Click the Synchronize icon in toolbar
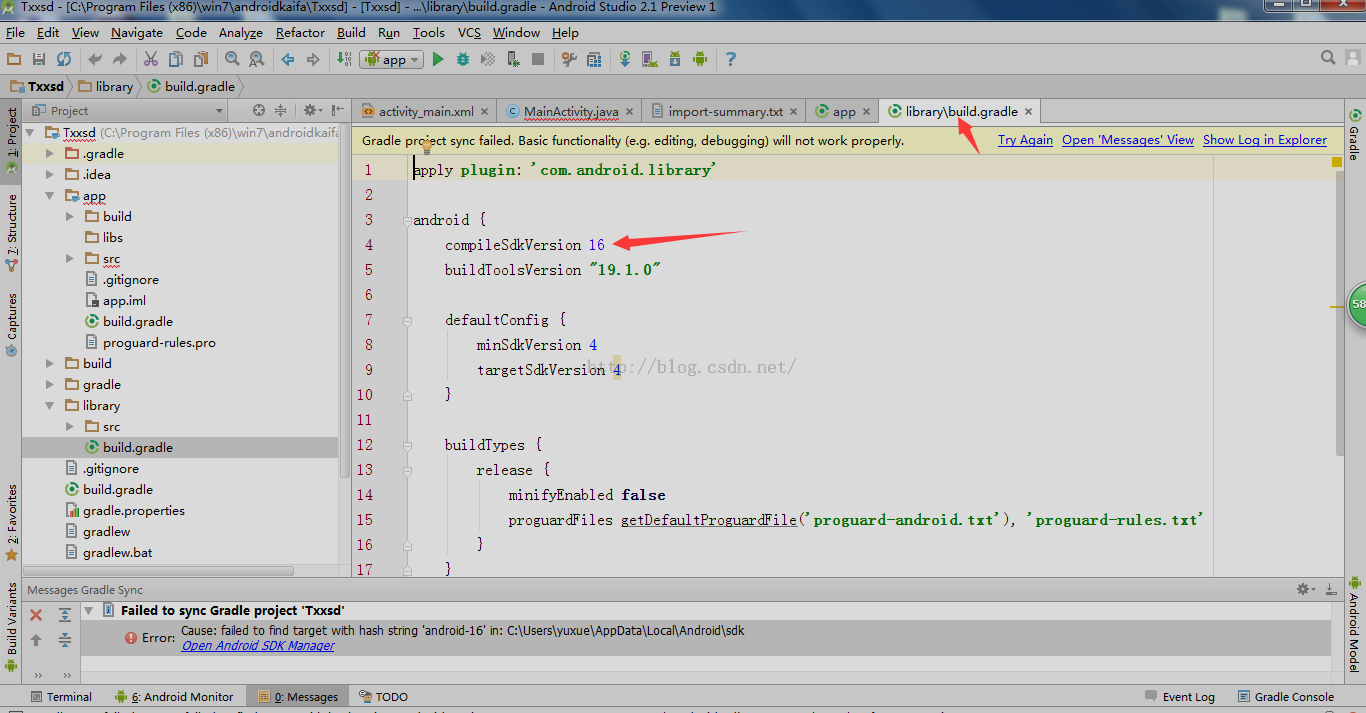 coord(64,60)
